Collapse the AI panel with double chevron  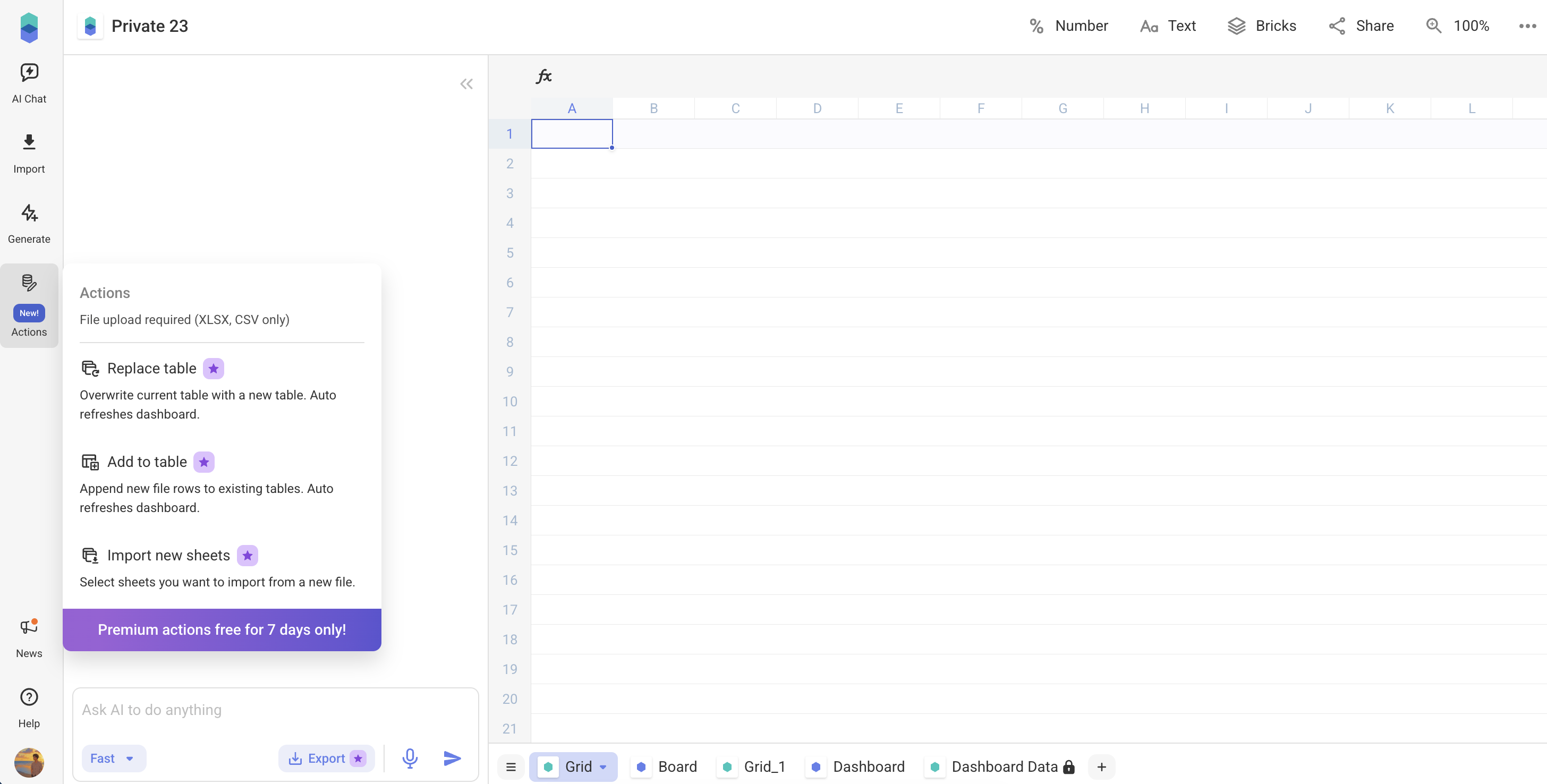tap(466, 84)
